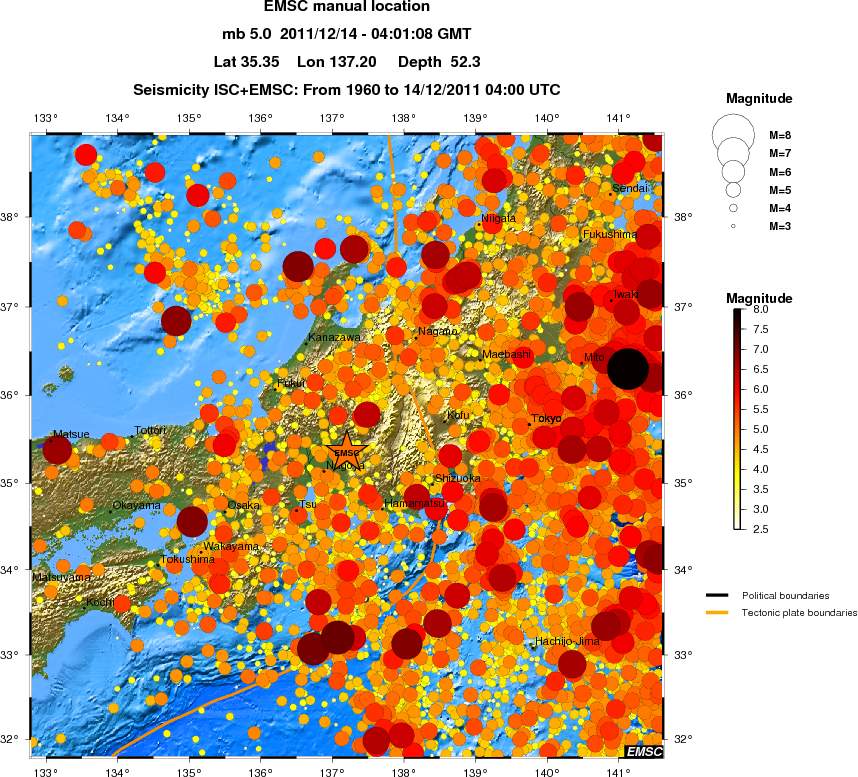
Task: Click the Kanazawa city label
Action: click(x=334, y=337)
